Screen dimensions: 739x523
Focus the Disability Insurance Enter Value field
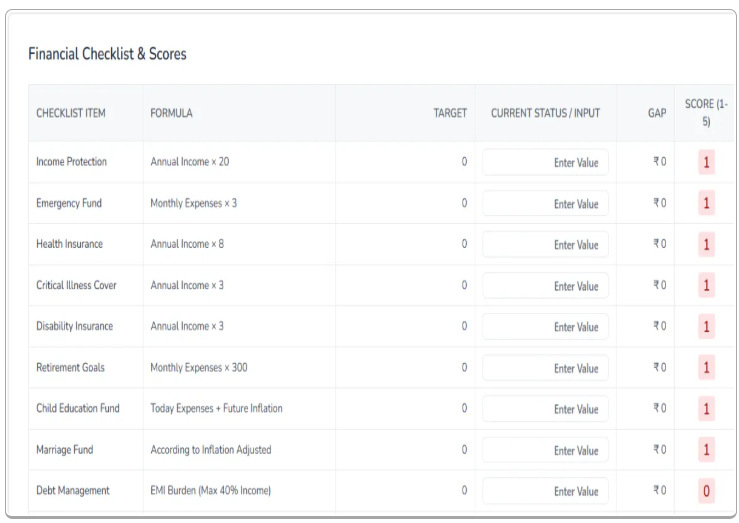coord(545,327)
